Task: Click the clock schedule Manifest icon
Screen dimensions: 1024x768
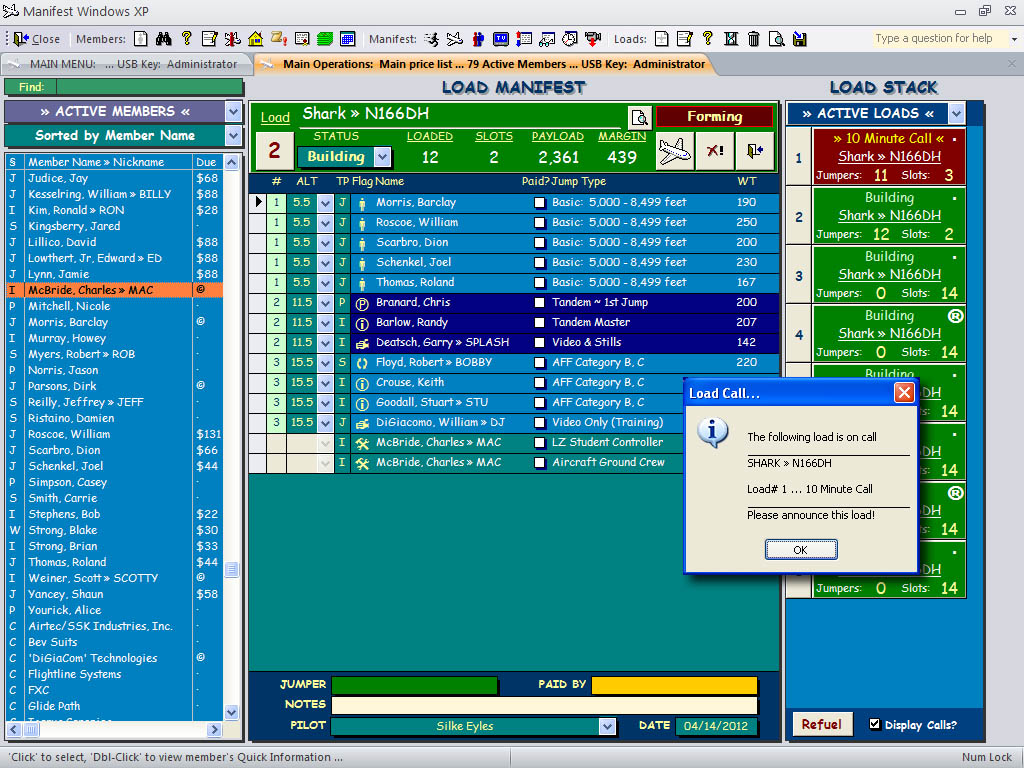Action: coord(570,39)
